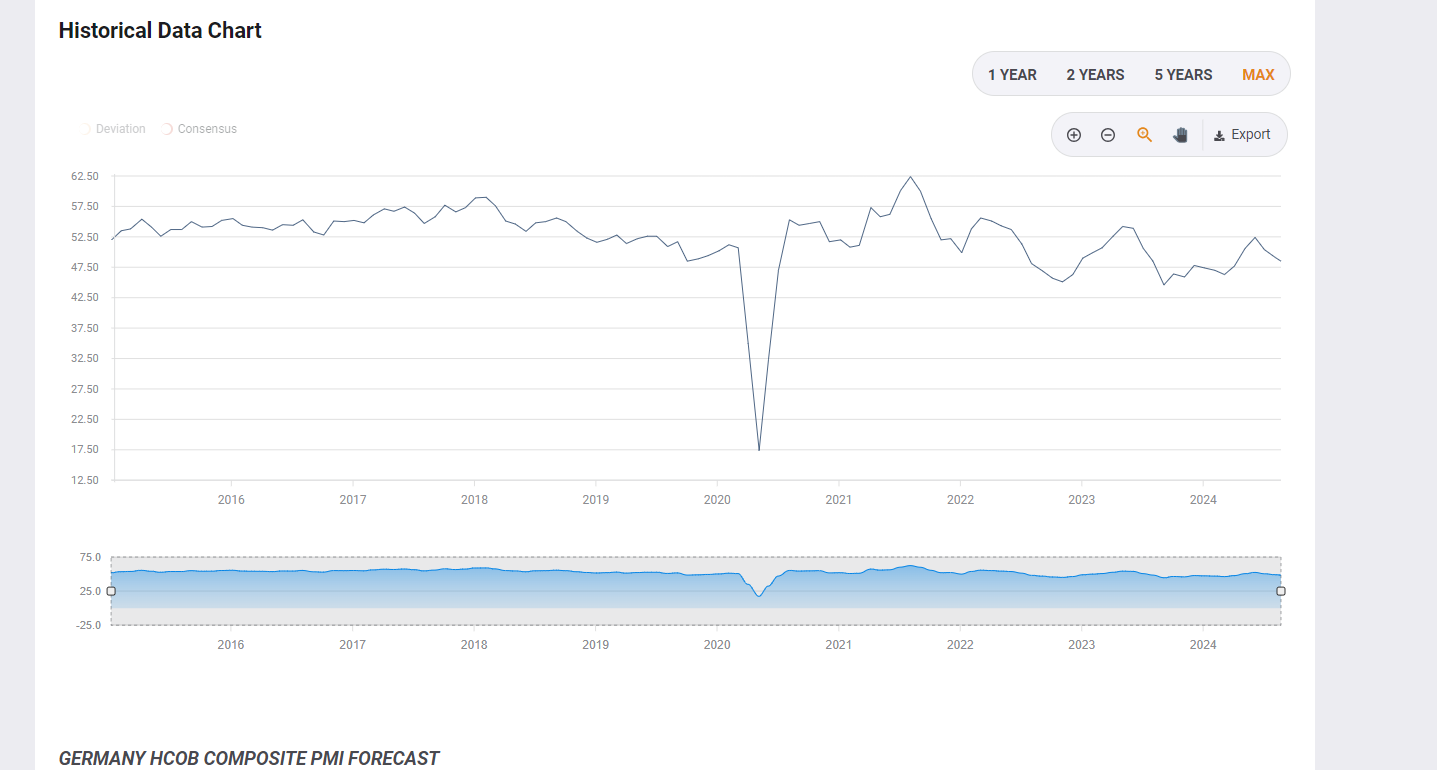Image resolution: width=1437 pixels, height=770 pixels.
Task: Toggle the Deviation series visibility
Action: pyautogui.click(x=114, y=128)
